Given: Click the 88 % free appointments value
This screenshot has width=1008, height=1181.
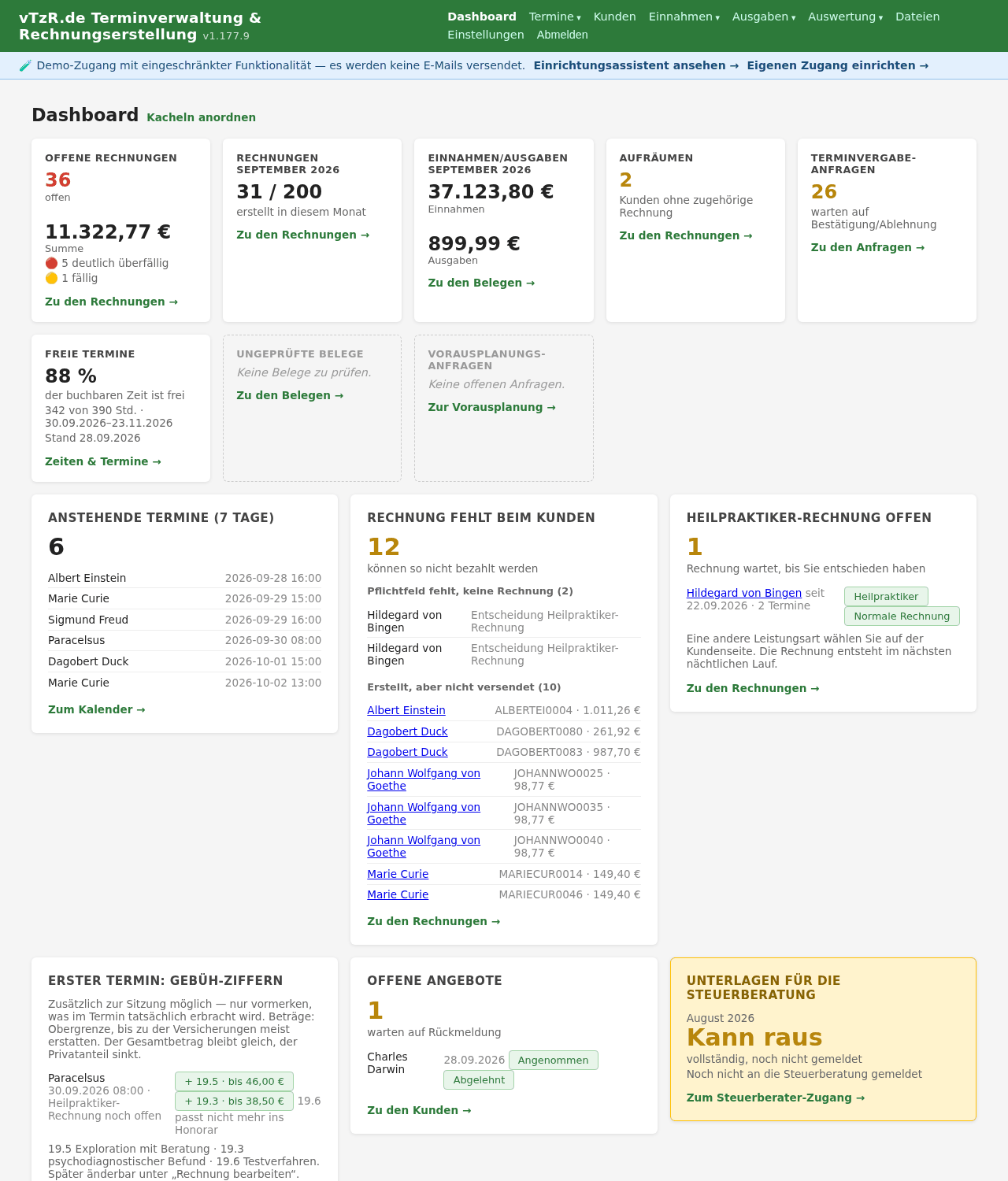Looking at the screenshot, I should click(71, 376).
